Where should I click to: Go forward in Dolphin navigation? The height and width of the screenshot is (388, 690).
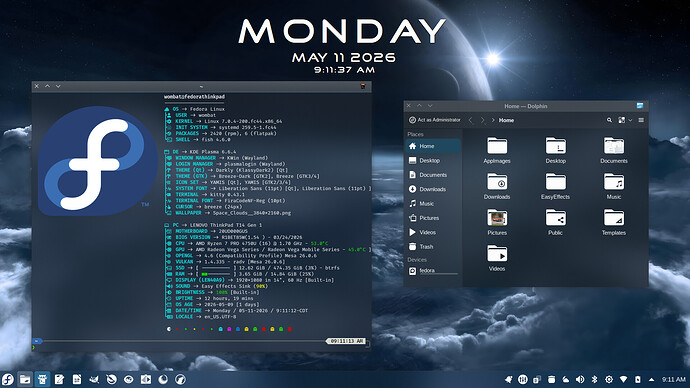(482, 120)
